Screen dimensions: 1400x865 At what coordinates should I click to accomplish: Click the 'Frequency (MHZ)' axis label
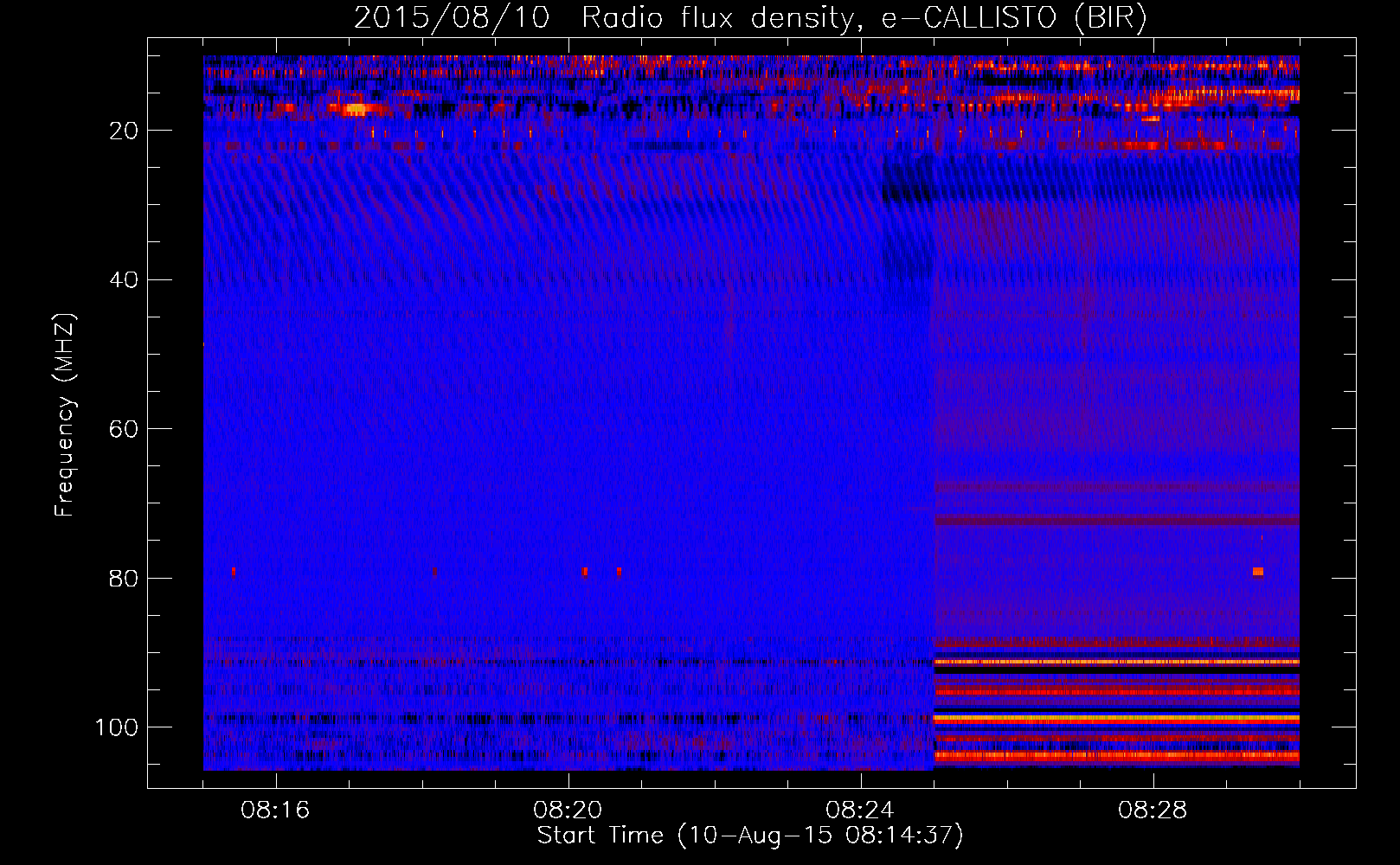point(66,415)
